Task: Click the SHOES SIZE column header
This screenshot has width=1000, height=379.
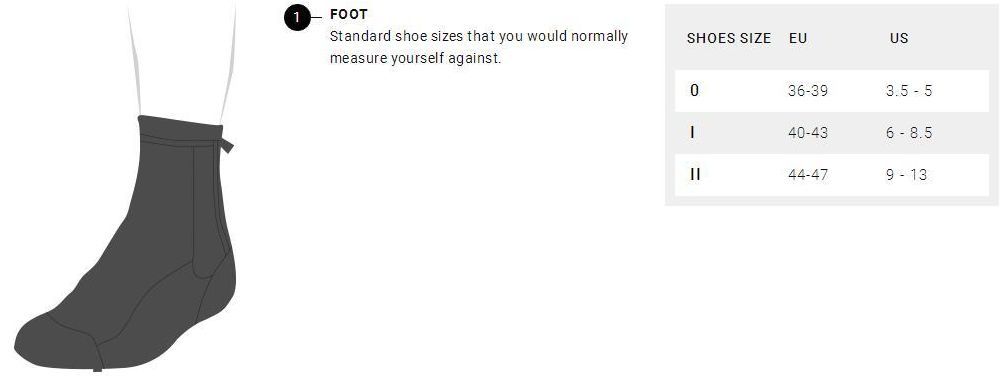Action: [x=729, y=38]
